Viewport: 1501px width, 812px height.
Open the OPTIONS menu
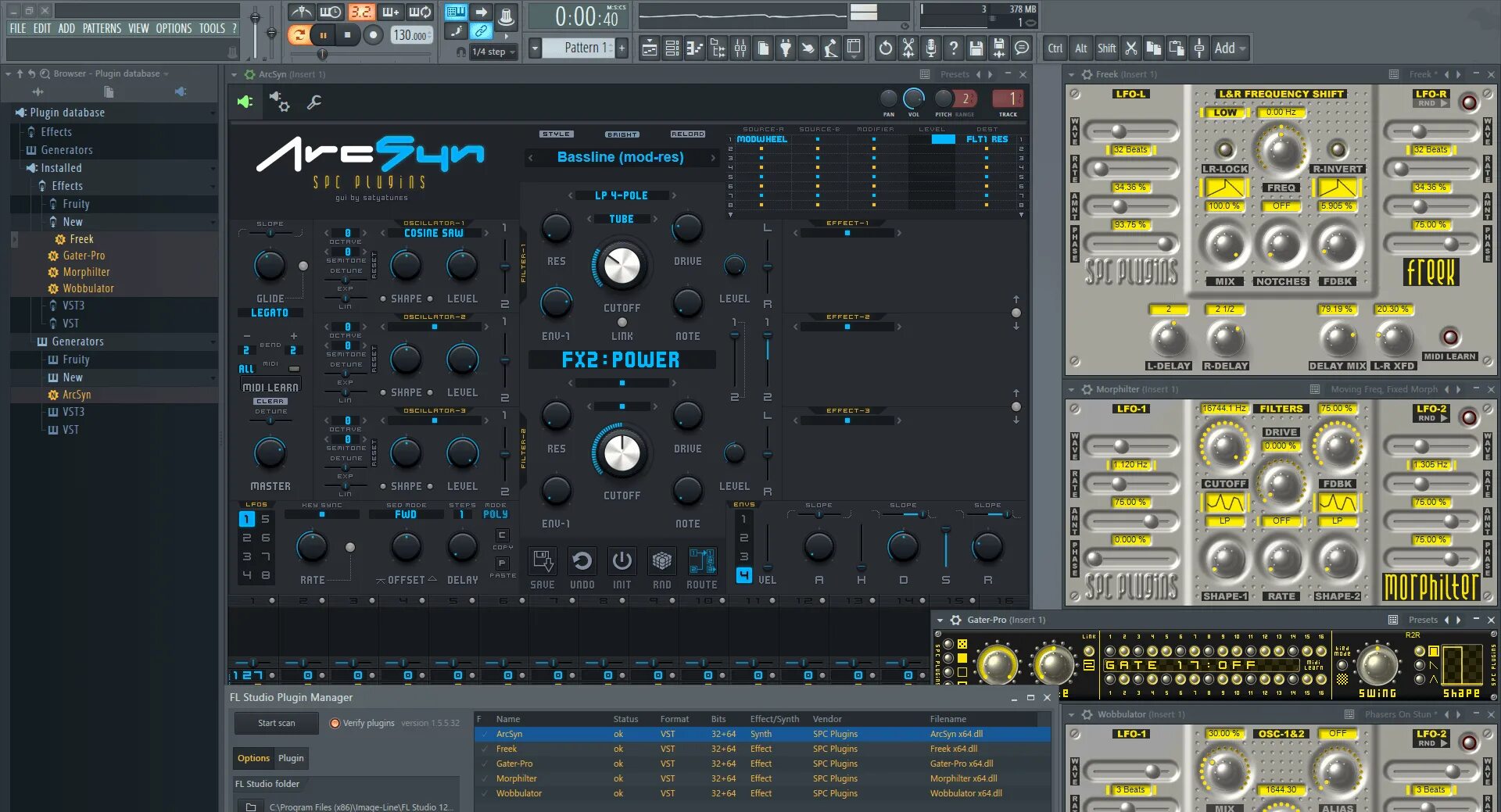[x=174, y=28]
